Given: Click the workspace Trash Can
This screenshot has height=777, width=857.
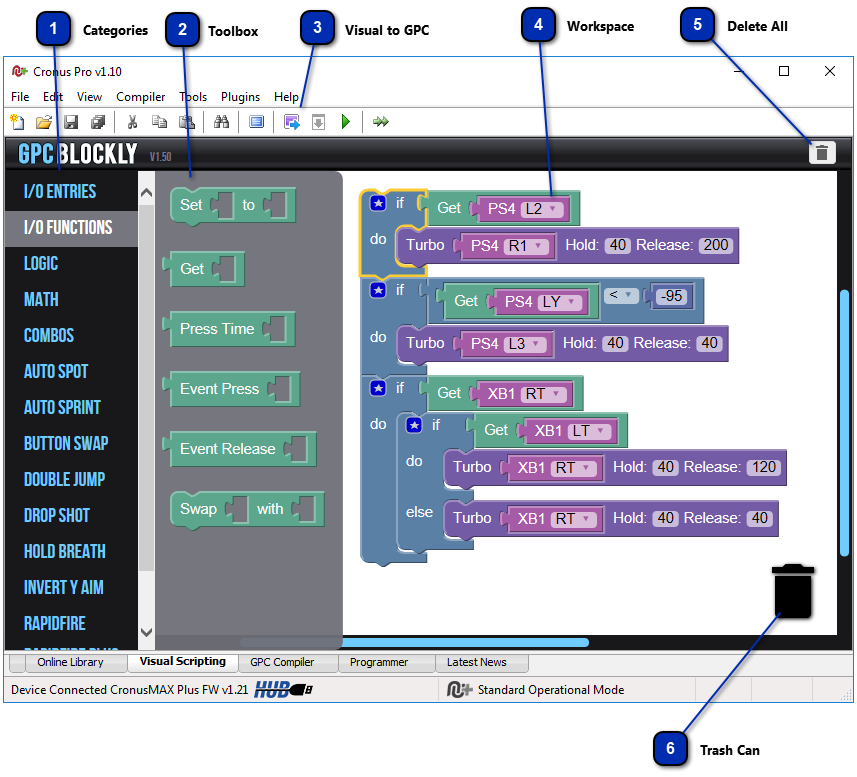Looking at the screenshot, I should pyautogui.click(x=793, y=591).
